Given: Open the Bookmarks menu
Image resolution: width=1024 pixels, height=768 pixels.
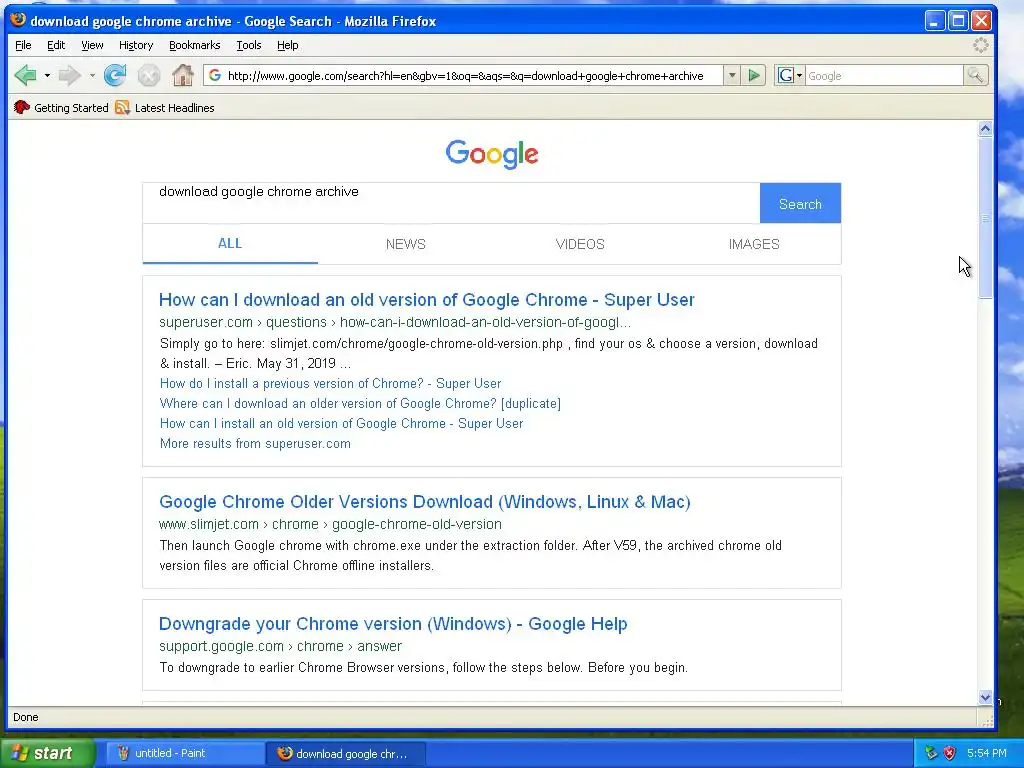Looking at the screenshot, I should 195,45.
